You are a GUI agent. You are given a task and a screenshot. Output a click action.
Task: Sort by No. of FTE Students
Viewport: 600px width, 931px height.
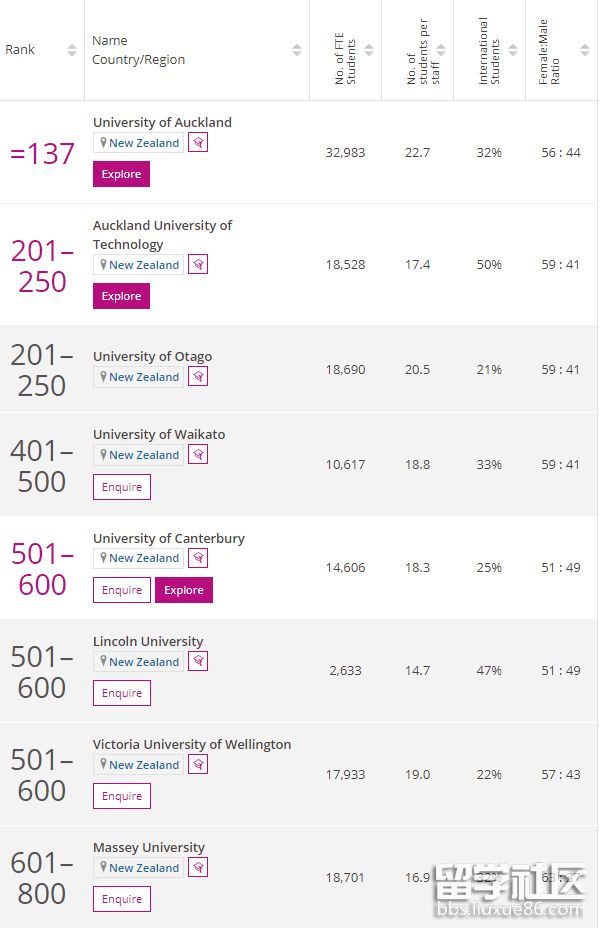(x=369, y=50)
